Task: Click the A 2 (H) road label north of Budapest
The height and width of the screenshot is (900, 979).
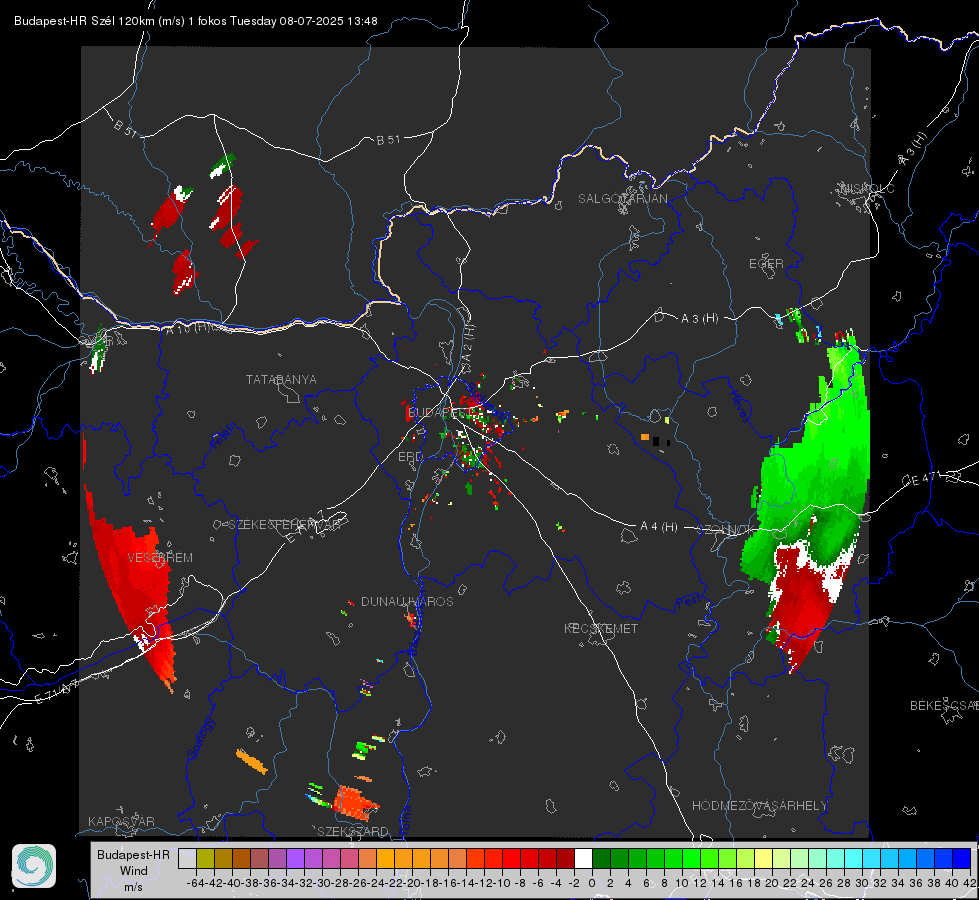Action: 467,344
